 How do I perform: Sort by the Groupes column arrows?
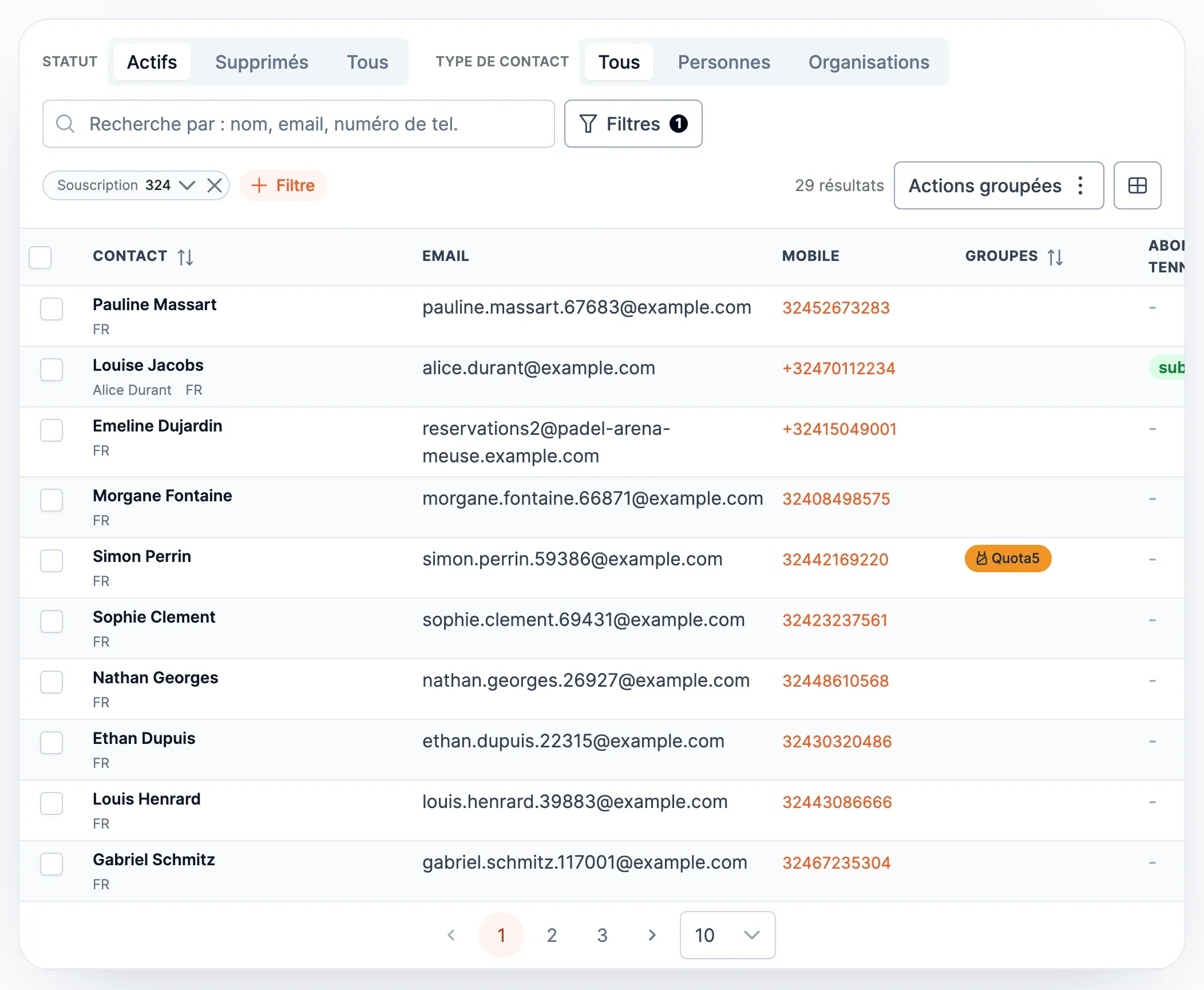1055,257
